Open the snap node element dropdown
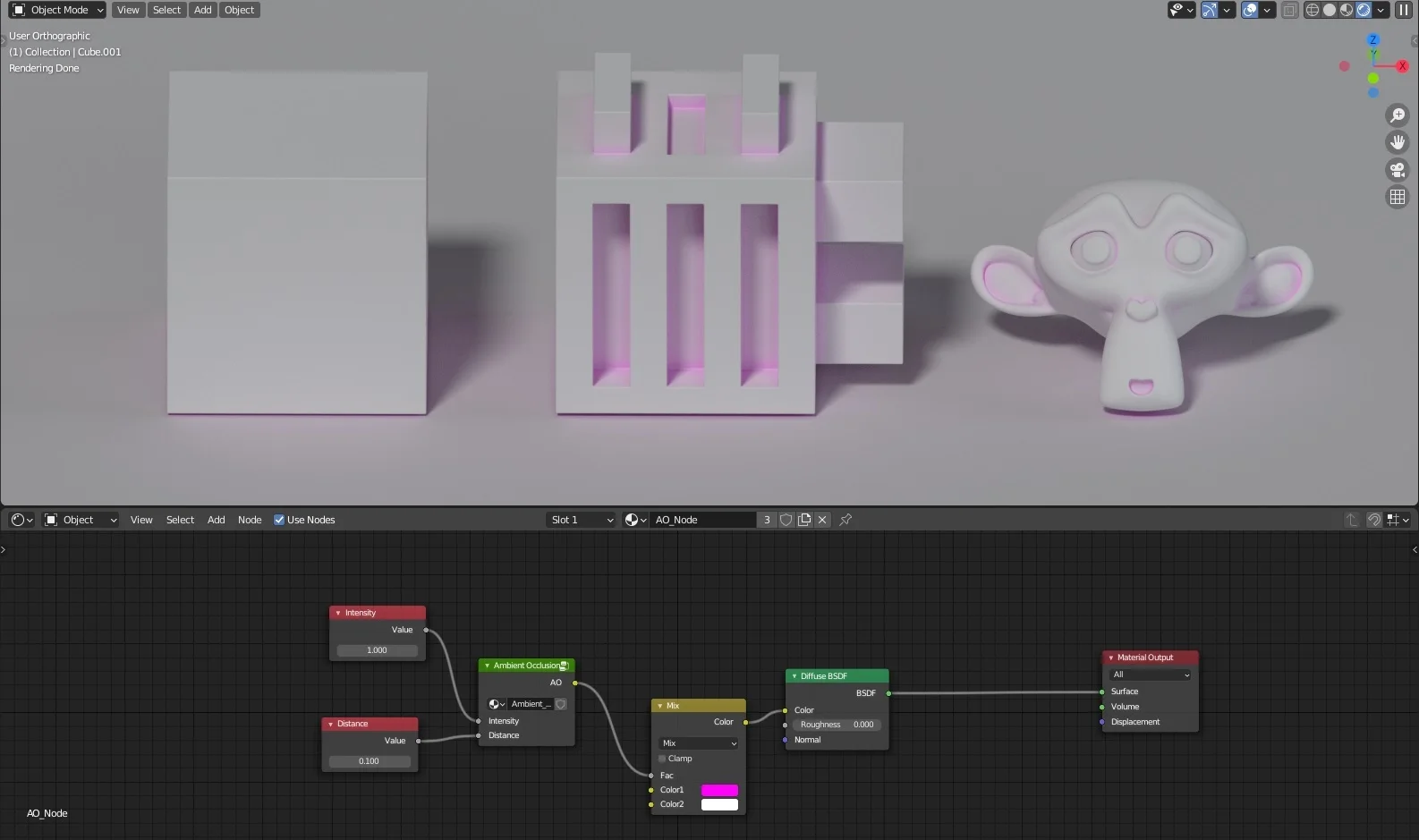1419x840 pixels. point(1398,520)
